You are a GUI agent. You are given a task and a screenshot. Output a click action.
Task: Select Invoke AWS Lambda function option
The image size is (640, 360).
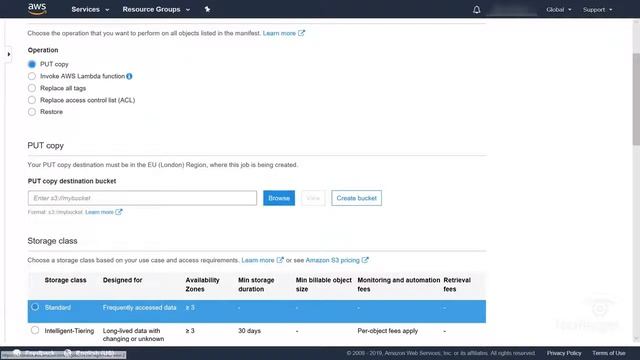[32, 76]
